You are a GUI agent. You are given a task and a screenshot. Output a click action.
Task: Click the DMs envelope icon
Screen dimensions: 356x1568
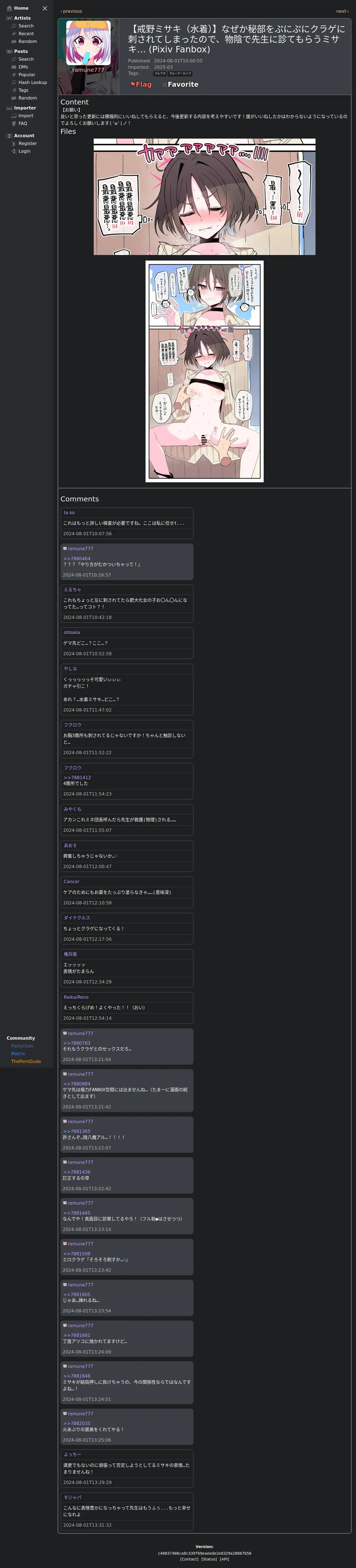pyautogui.click(x=14, y=67)
